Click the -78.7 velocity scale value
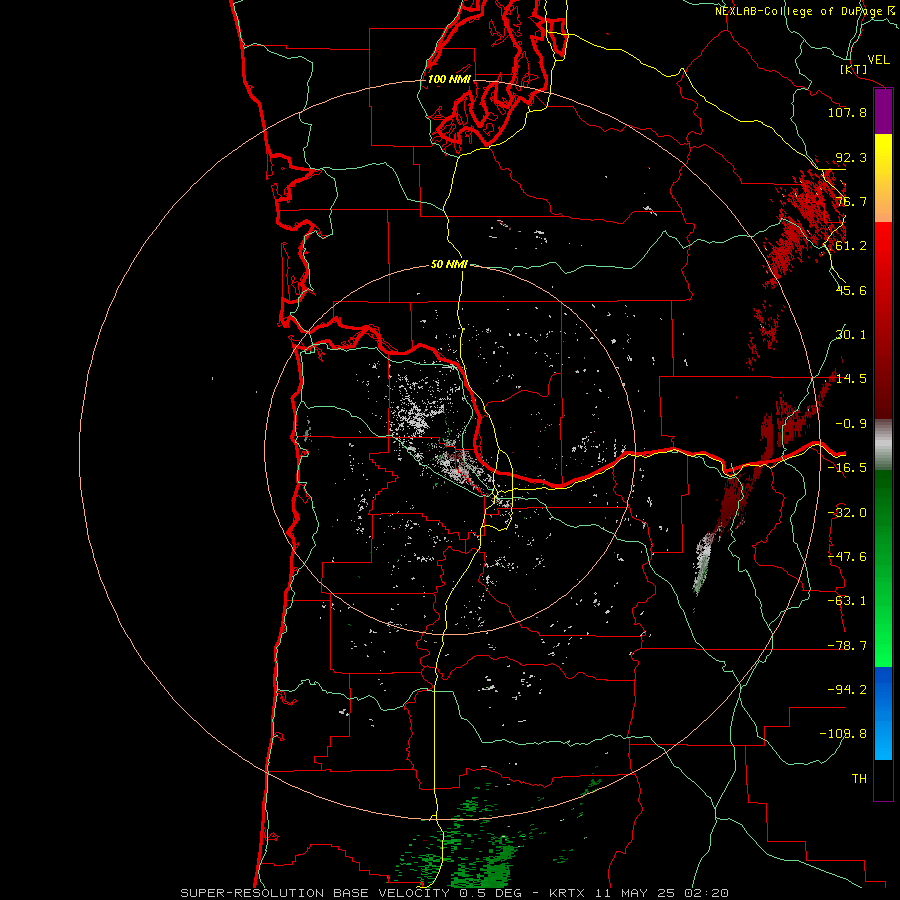Screen dimensions: 900x900 [x=847, y=646]
